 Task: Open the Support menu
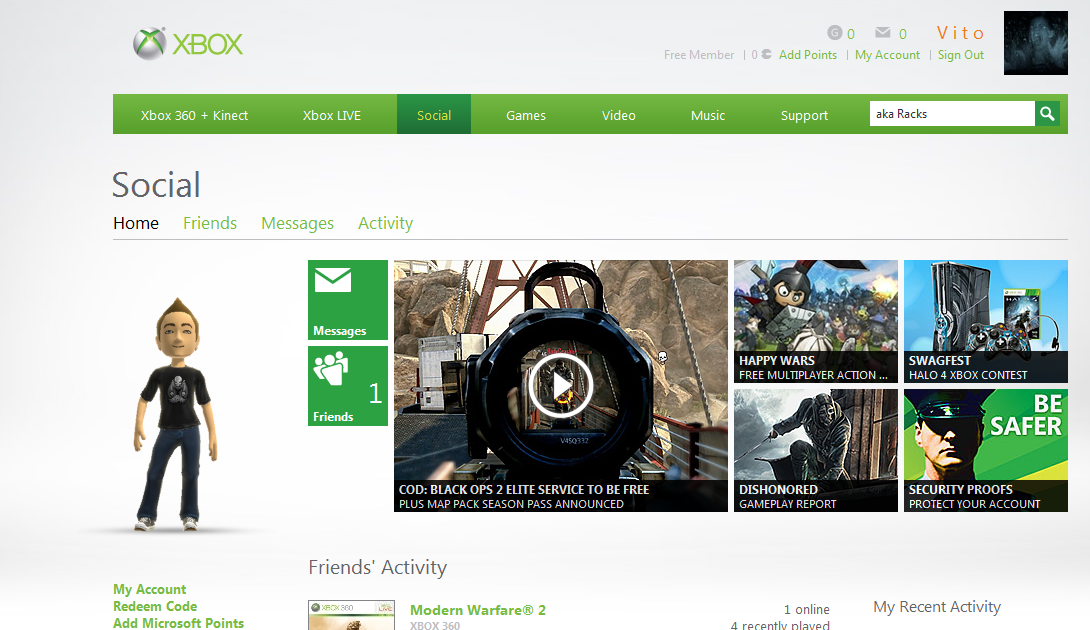coord(804,115)
